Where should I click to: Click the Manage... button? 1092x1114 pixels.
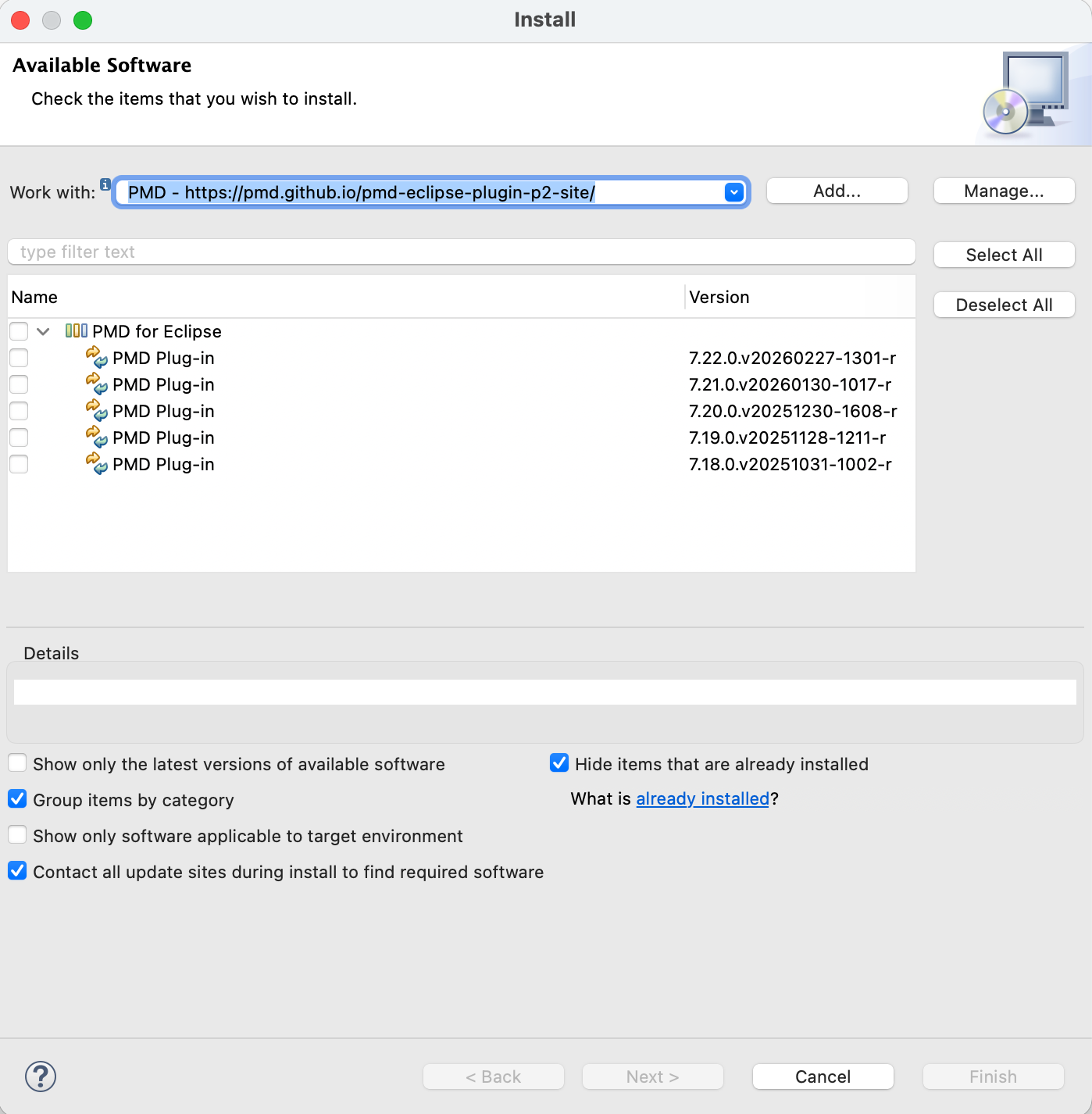1004,191
